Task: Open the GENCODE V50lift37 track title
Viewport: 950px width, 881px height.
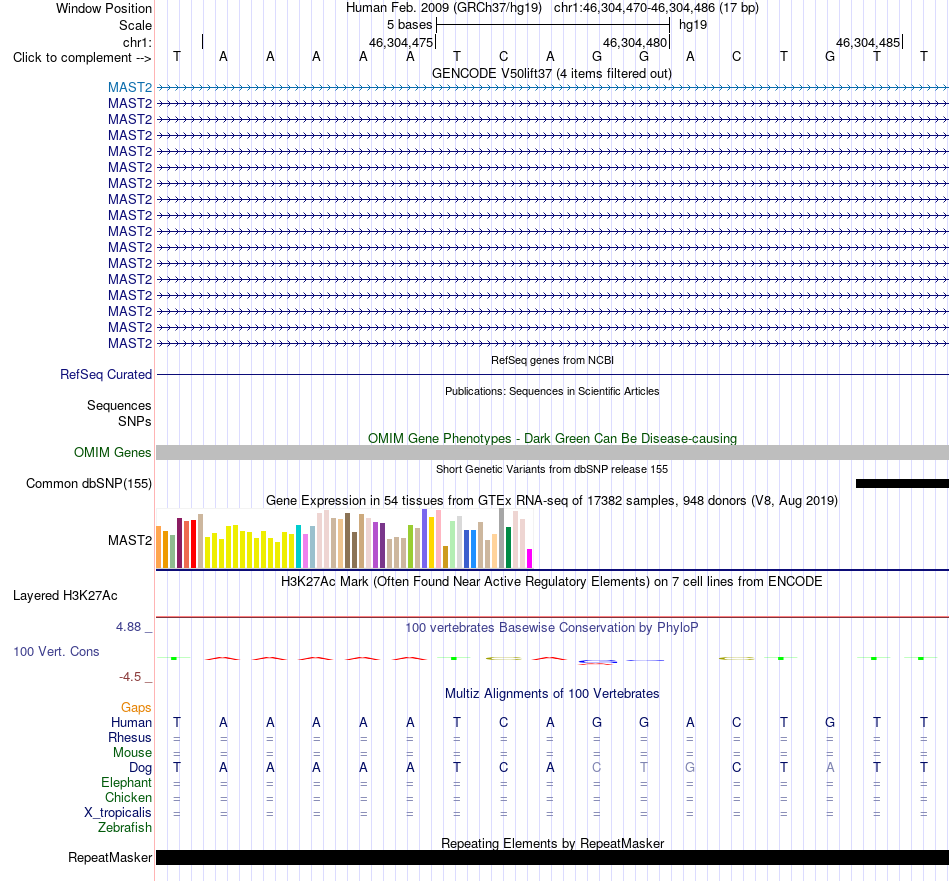Action: pyautogui.click(x=551, y=73)
